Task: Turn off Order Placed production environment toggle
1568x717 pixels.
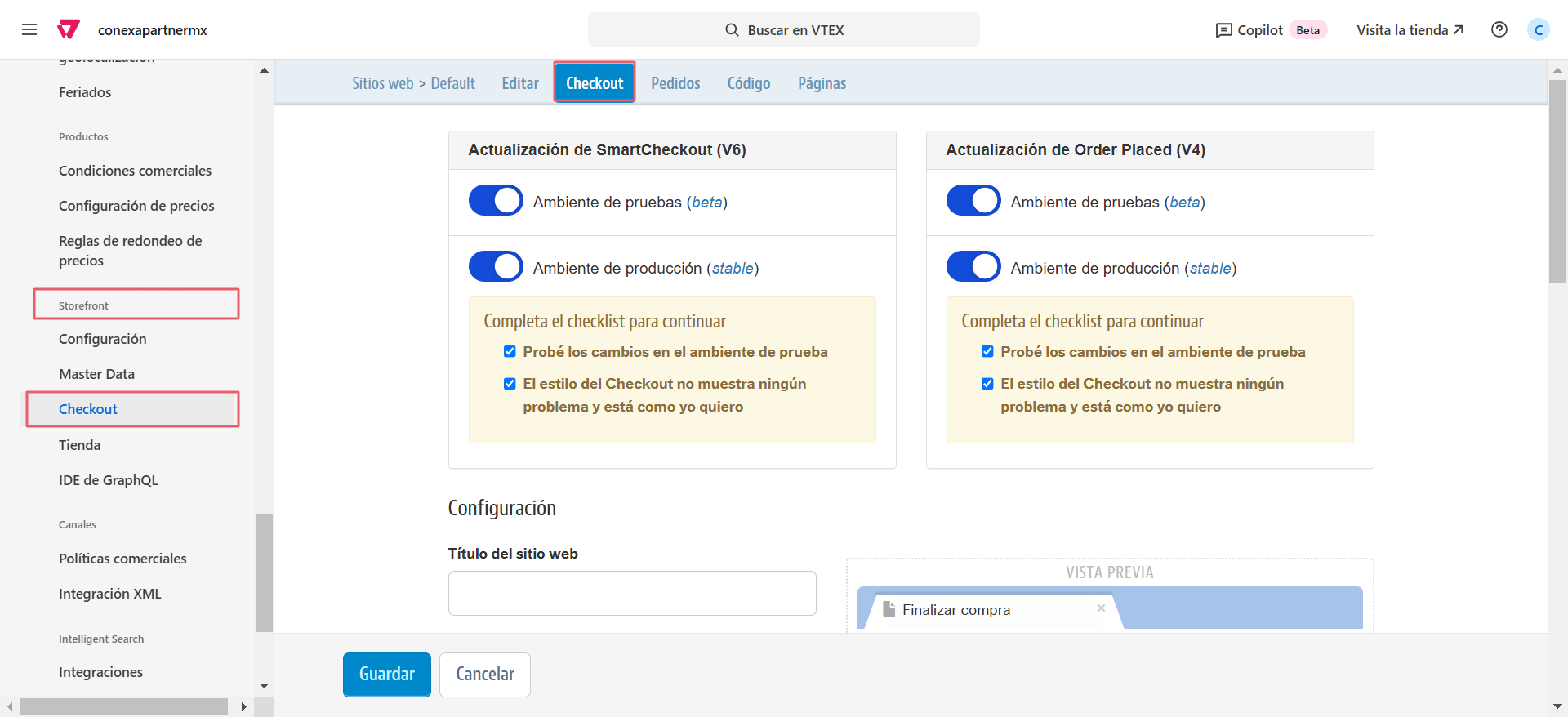Action: [973, 267]
